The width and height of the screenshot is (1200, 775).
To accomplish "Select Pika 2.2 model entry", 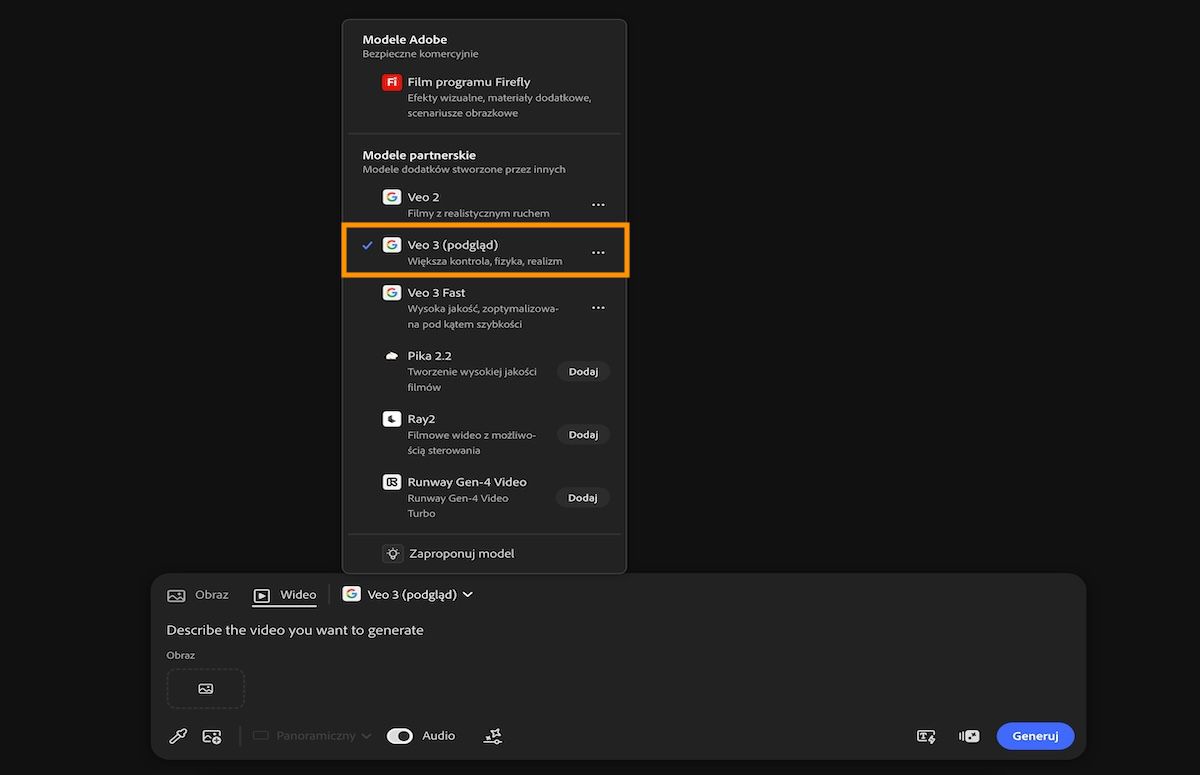I will click(x=484, y=371).
